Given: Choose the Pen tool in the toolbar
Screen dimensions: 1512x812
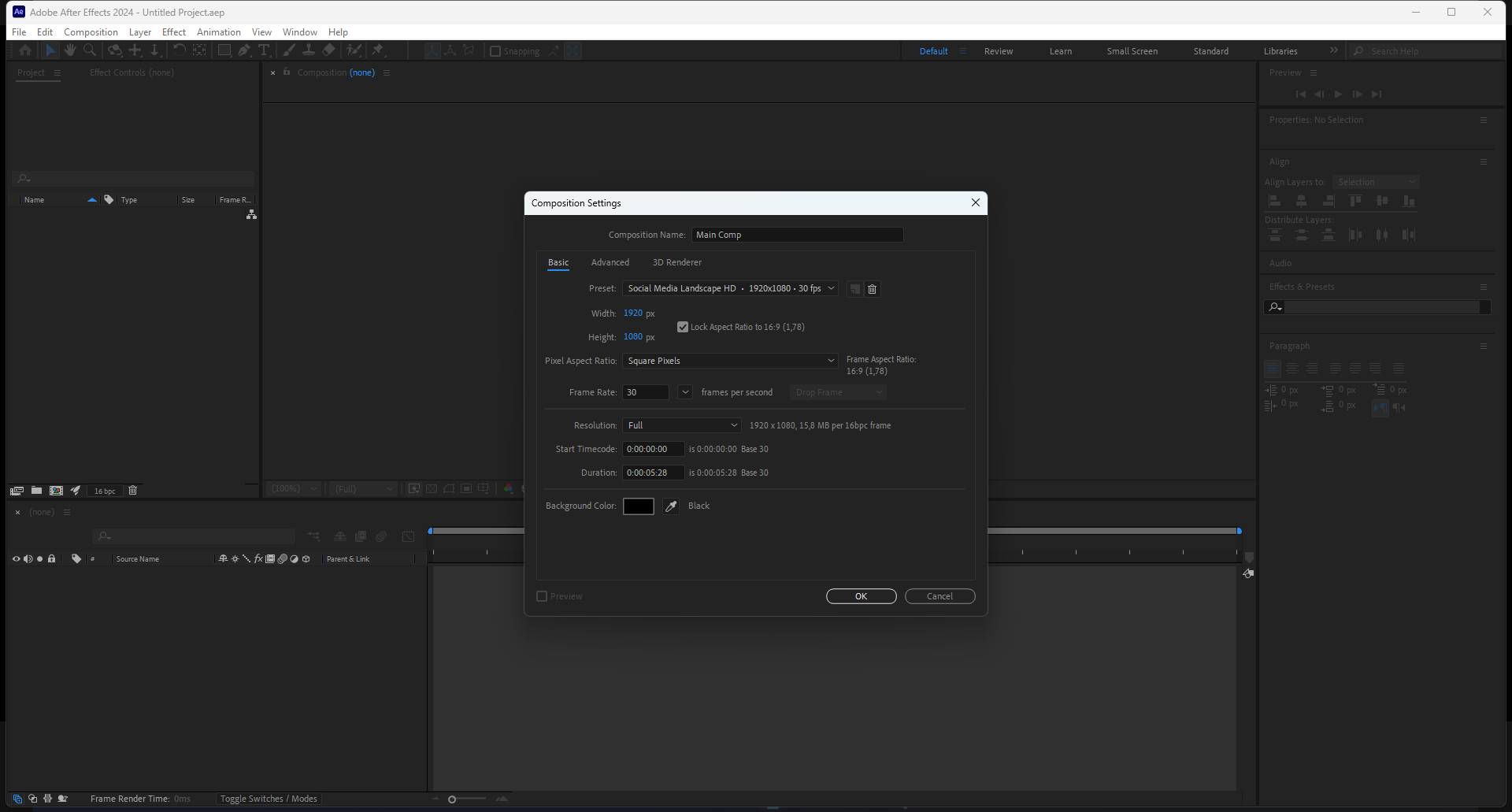Looking at the screenshot, I should tap(244, 50).
